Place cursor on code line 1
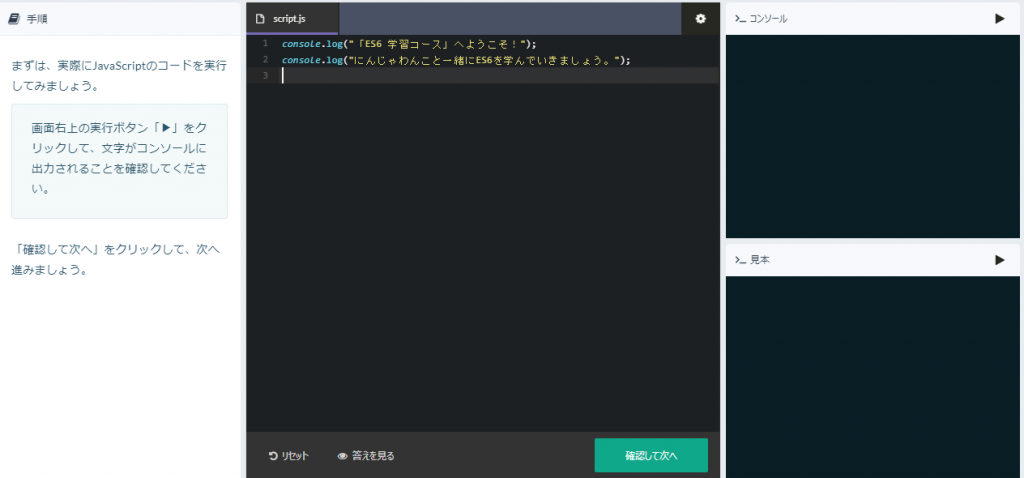 pos(409,44)
